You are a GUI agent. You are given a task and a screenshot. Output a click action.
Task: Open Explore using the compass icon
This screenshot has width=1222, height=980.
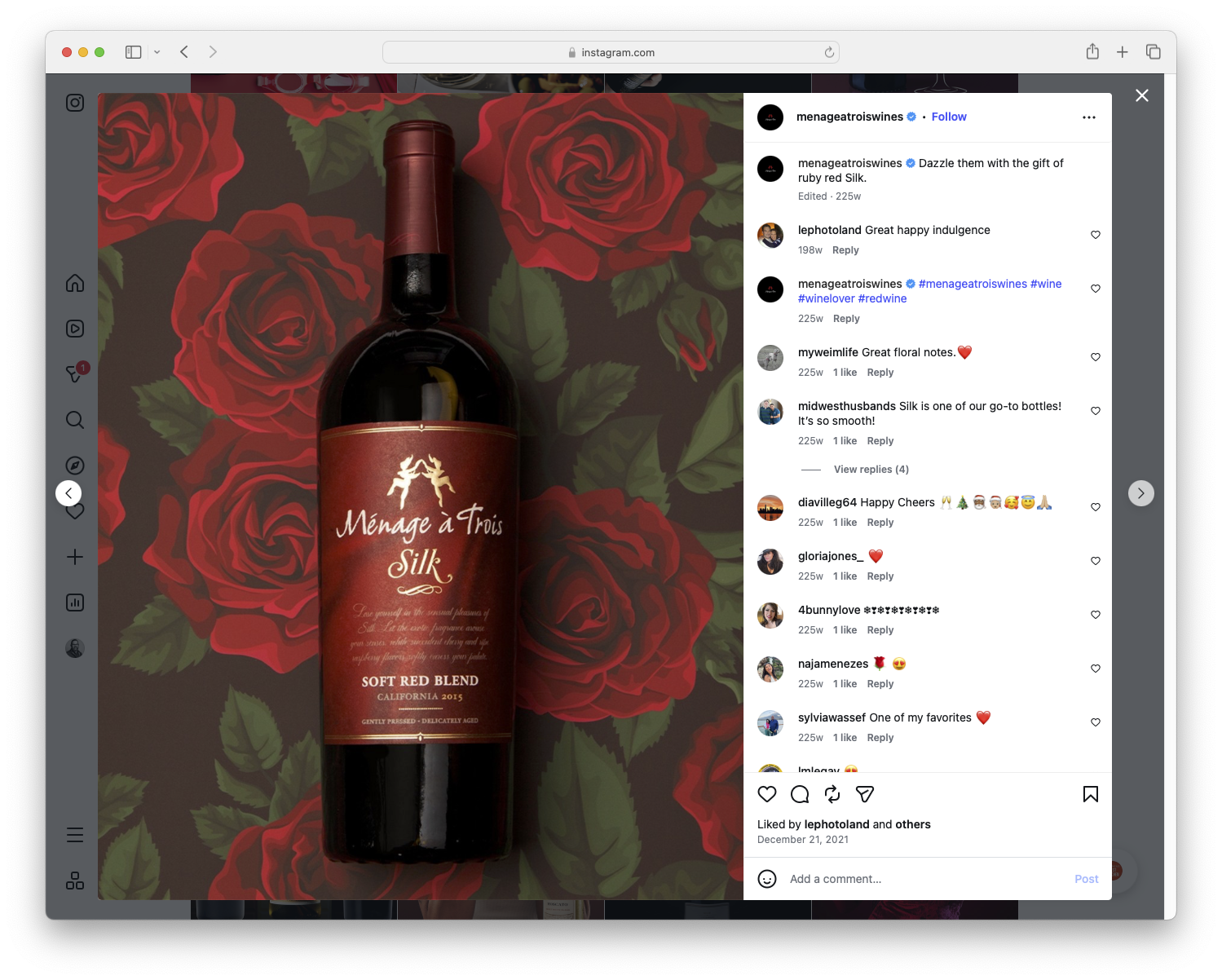pos(74,465)
